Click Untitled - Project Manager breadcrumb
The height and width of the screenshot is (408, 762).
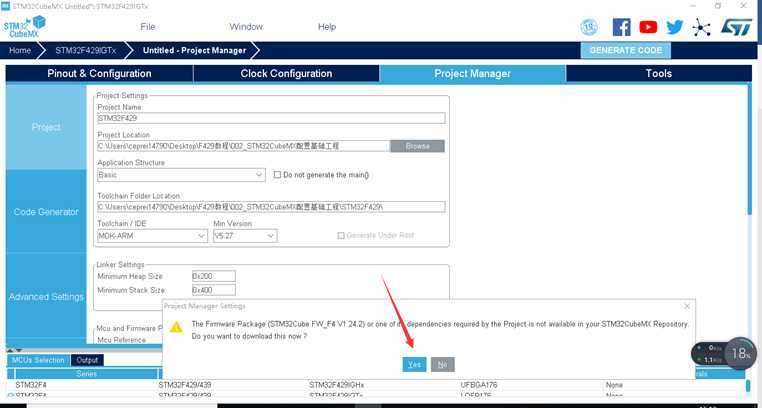click(194, 51)
